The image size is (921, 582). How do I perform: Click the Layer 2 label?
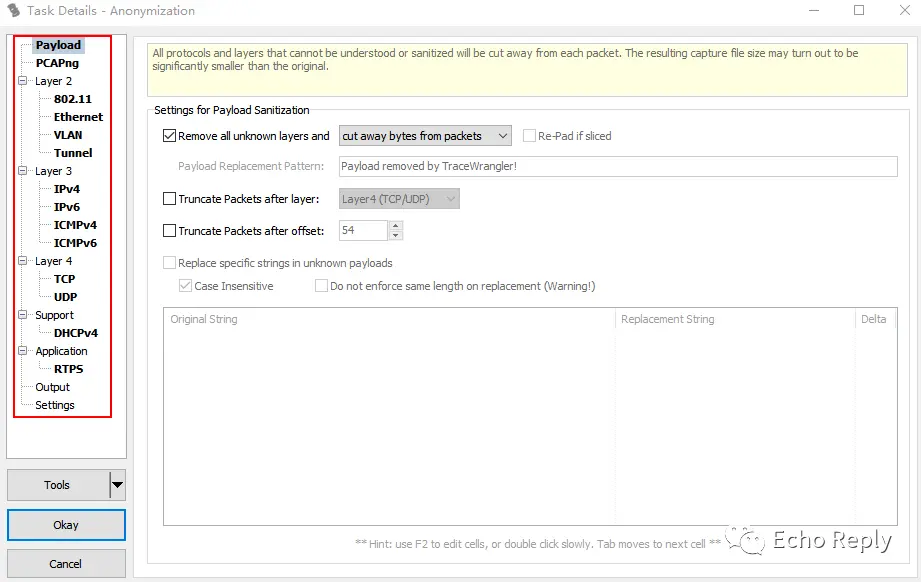click(53, 81)
